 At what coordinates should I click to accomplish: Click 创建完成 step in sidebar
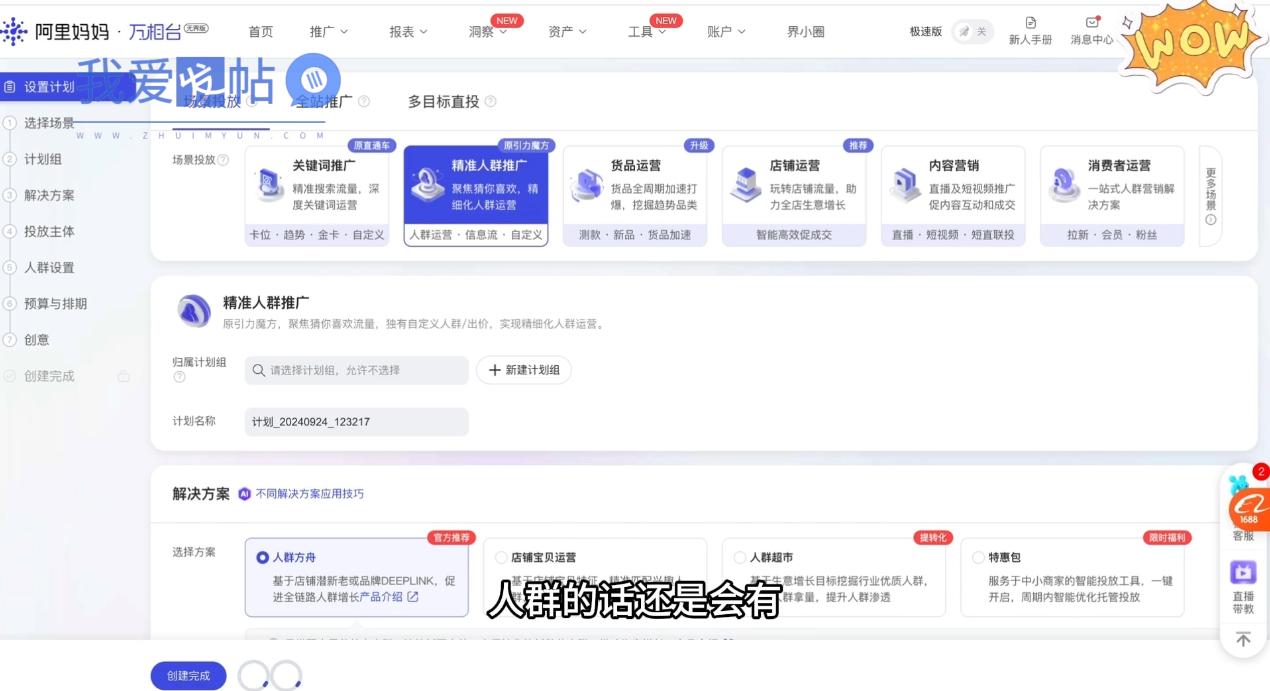(49, 376)
